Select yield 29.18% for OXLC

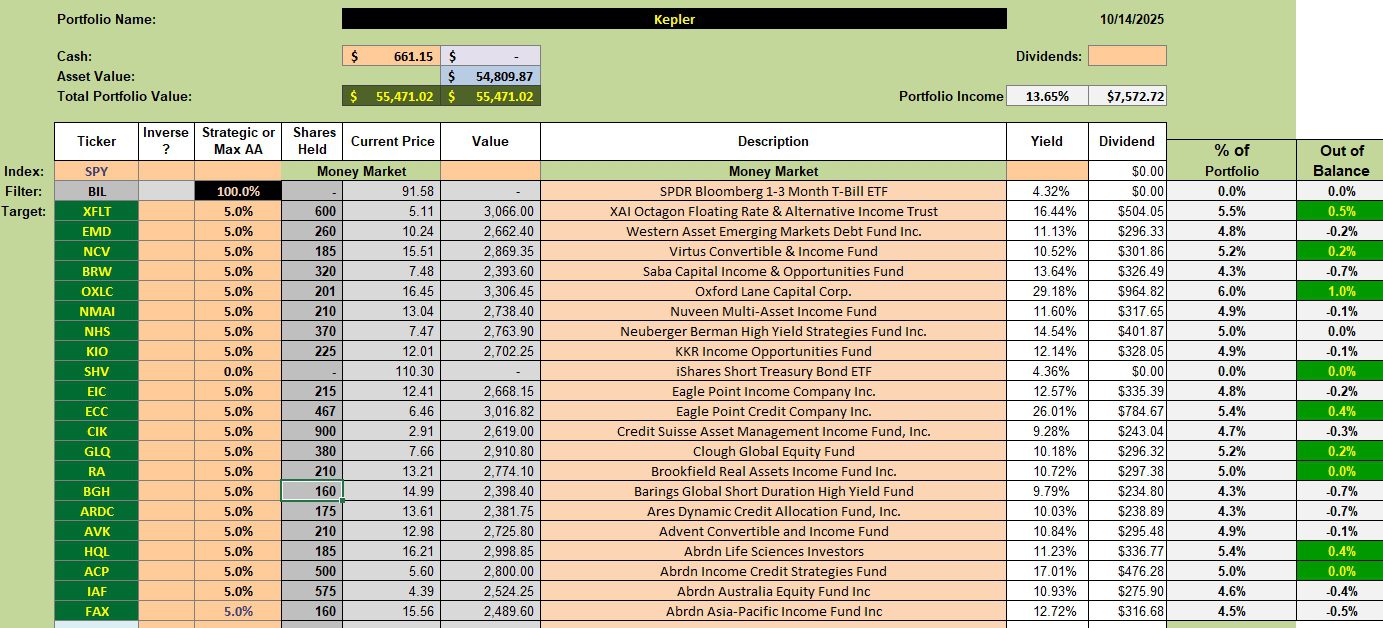(1047, 291)
